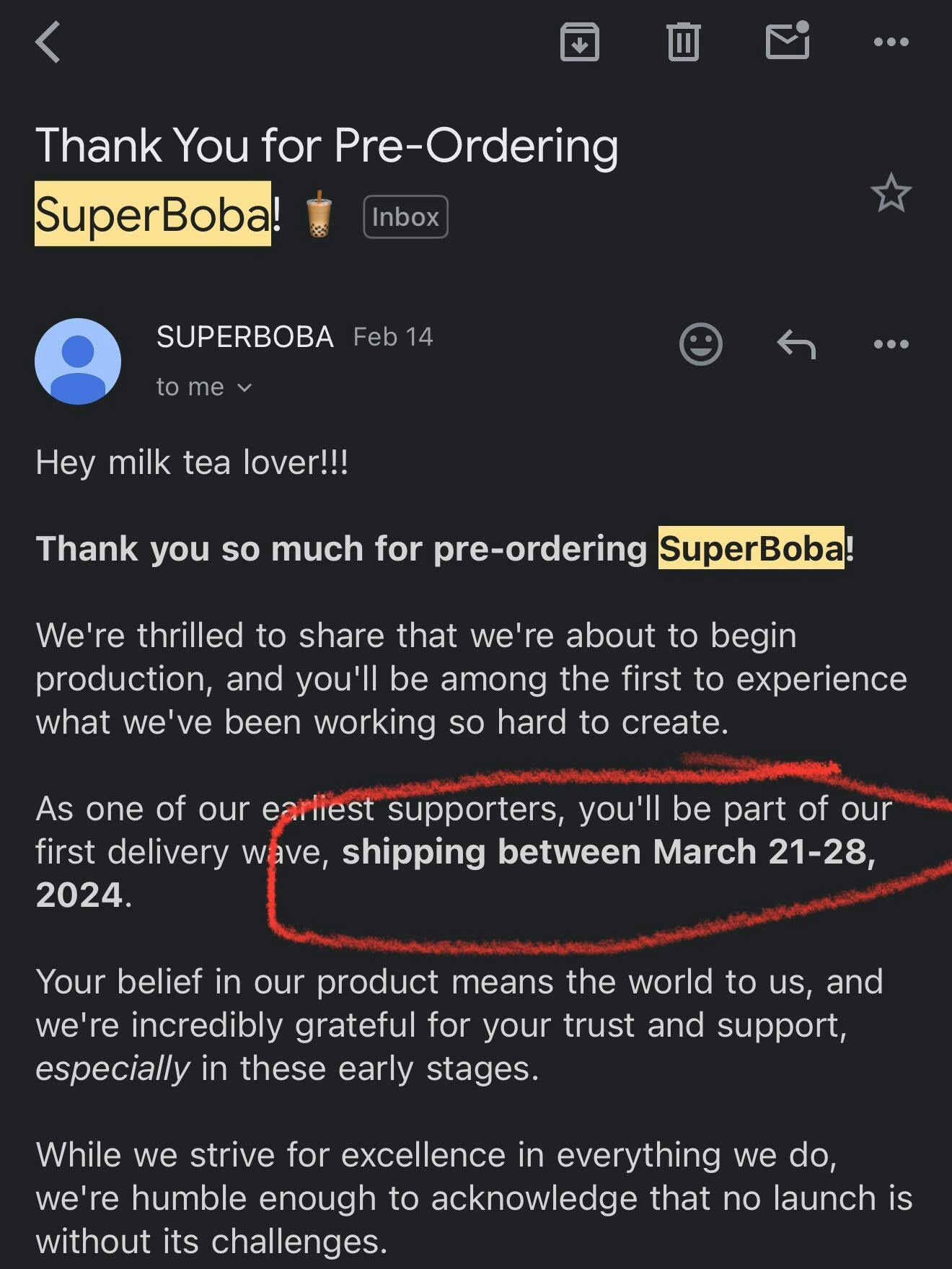Add an emoji reaction to the message
This screenshot has width=952, height=1269.
(x=700, y=344)
